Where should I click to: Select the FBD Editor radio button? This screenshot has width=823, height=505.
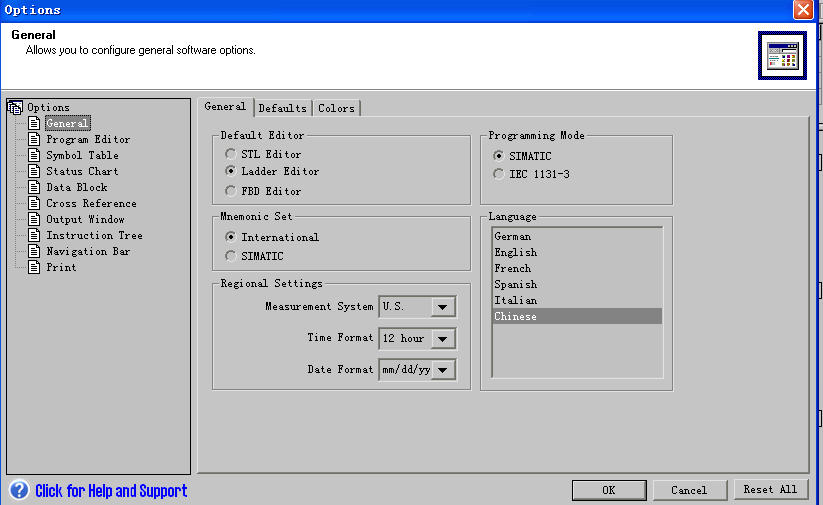pos(231,191)
